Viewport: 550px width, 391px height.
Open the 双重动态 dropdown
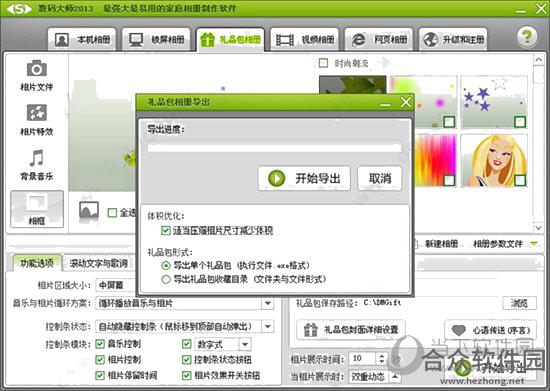click(x=375, y=376)
